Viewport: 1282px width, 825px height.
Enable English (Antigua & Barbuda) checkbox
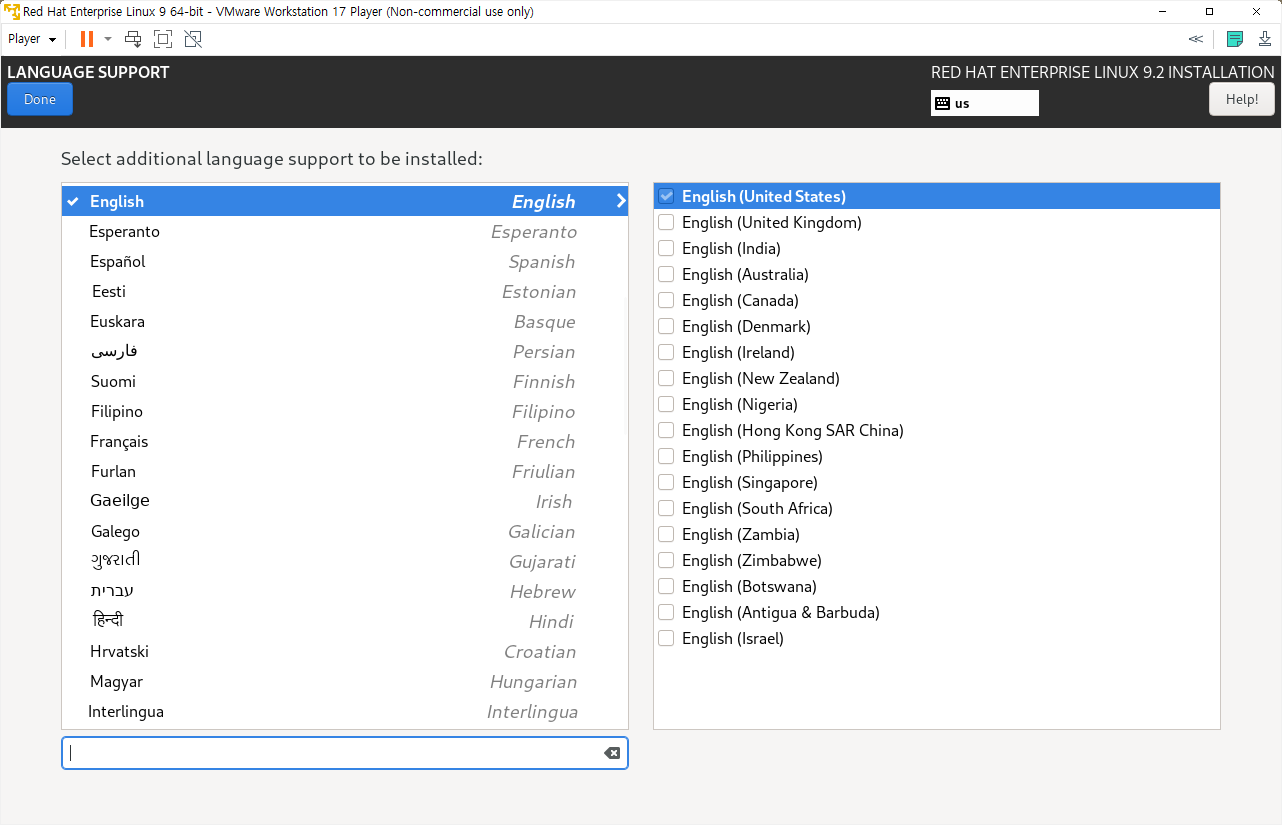(666, 612)
